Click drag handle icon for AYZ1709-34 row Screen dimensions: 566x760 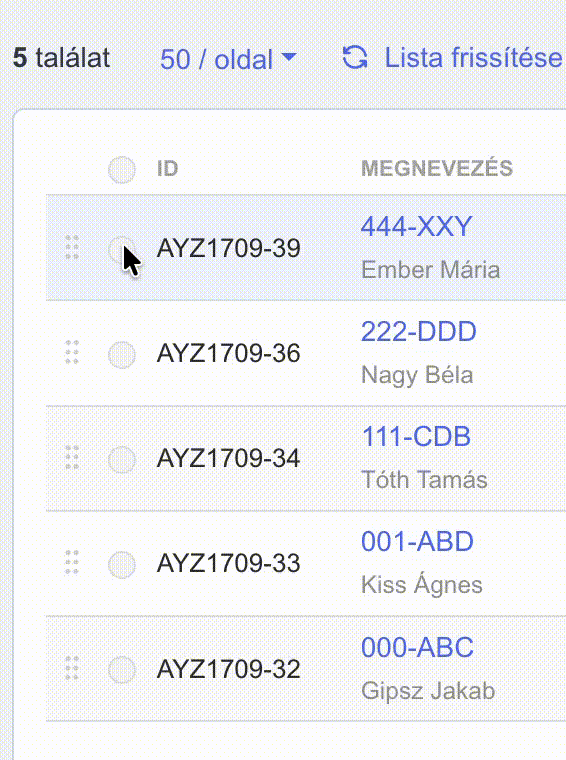point(72,458)
